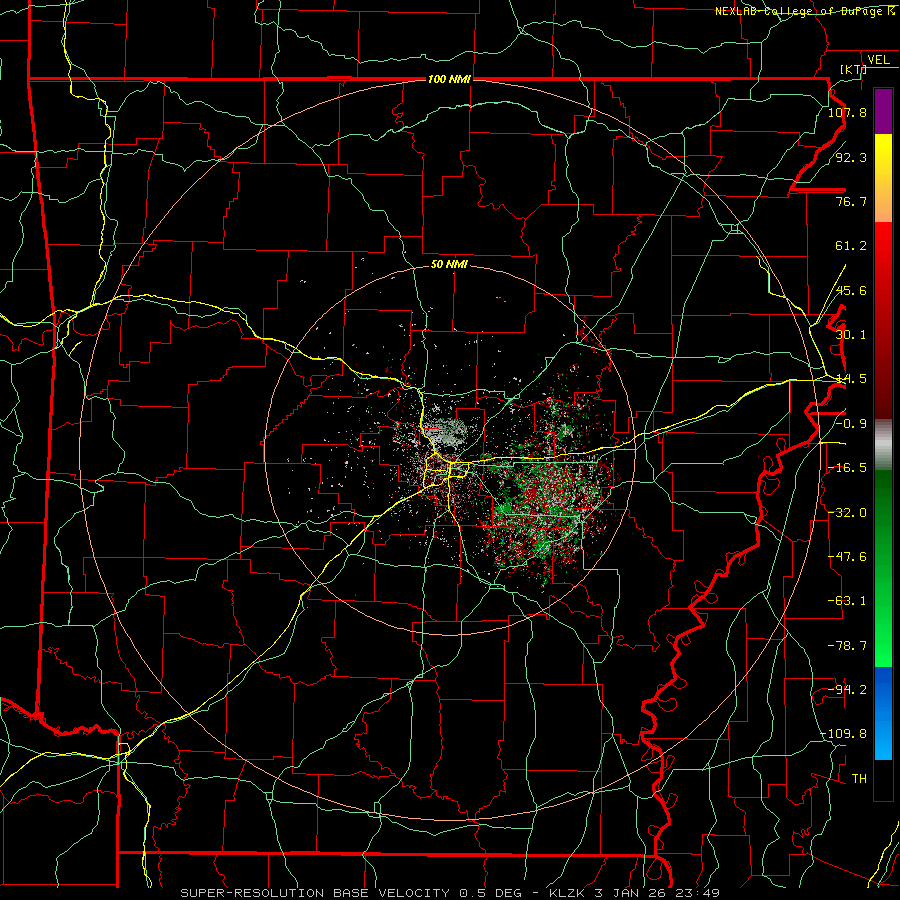This screenshot has height=900, width=900.
Task: Select the 61.2 value on velocity scale
Action: tap(851, 246)
